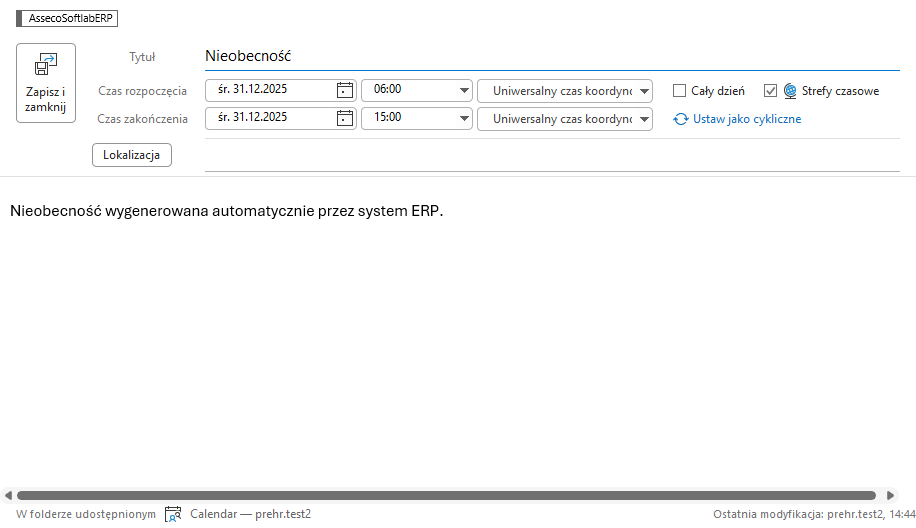Click the AssecoSoftlabERP category tag
The image size is (916, 528).
coord(67,18)
